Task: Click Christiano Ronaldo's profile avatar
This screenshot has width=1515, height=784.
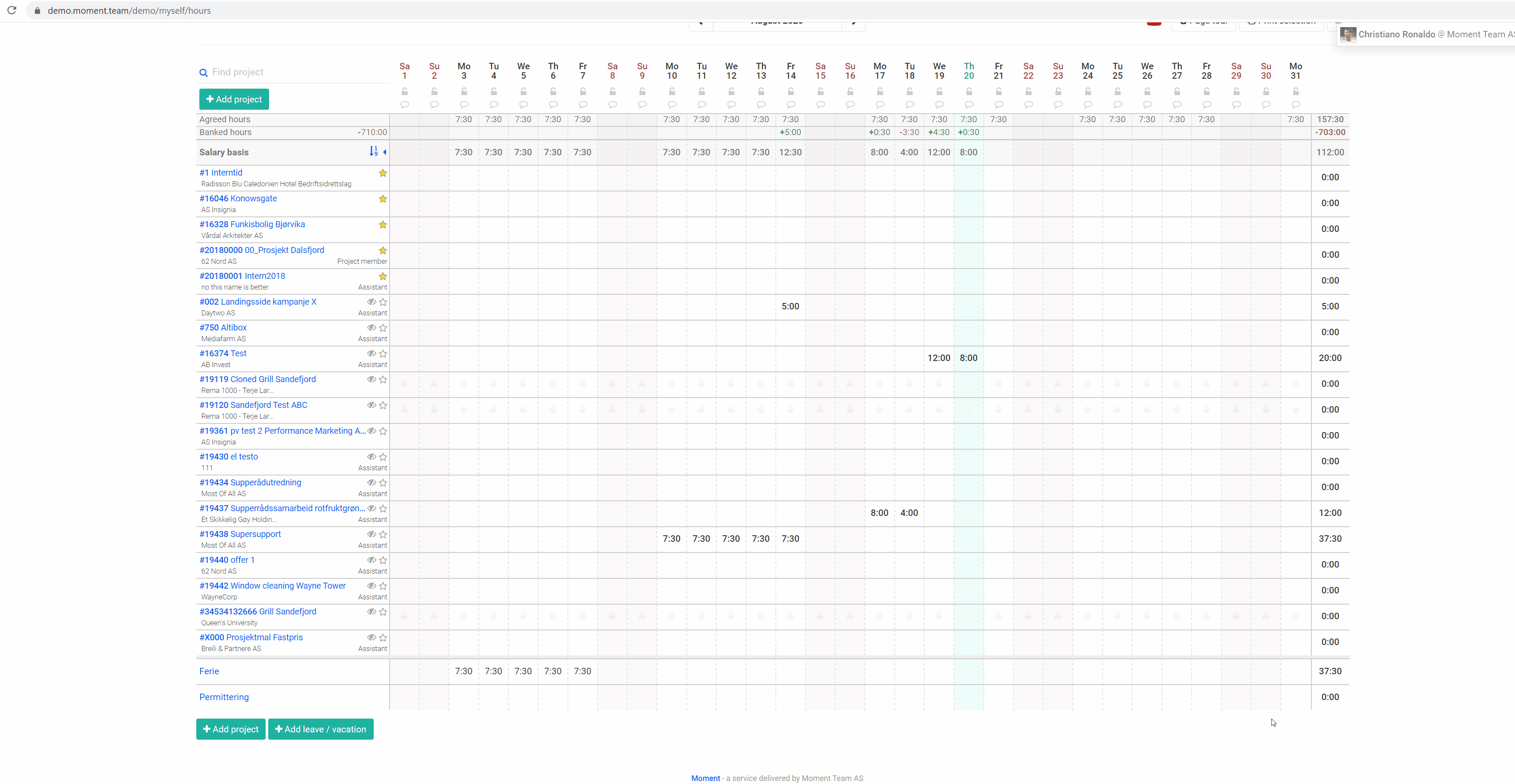Action: pos(1348,34)
